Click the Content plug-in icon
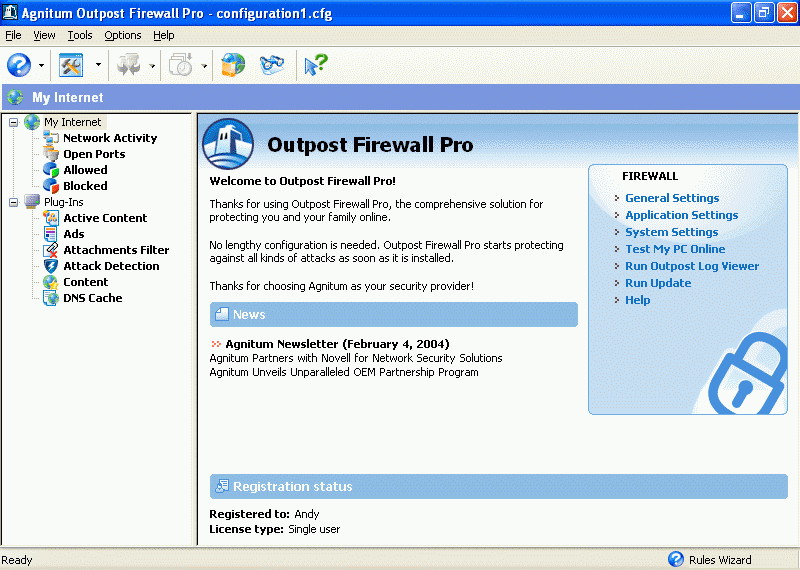The image size is (800, 570). point(51,282)
